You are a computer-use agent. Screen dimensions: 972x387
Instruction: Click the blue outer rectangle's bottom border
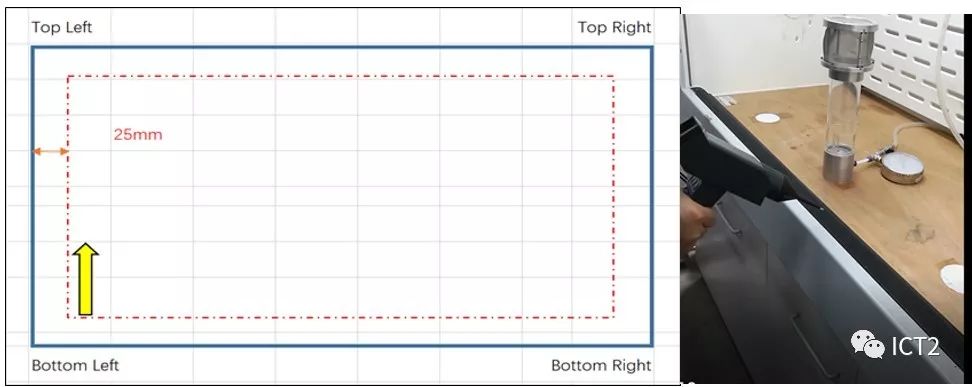342,345
